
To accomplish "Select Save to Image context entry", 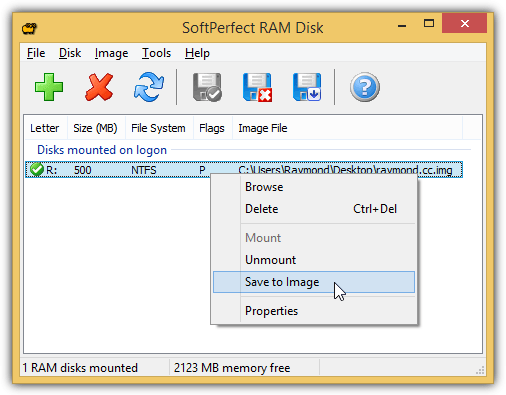I will [x=314, y=282].
